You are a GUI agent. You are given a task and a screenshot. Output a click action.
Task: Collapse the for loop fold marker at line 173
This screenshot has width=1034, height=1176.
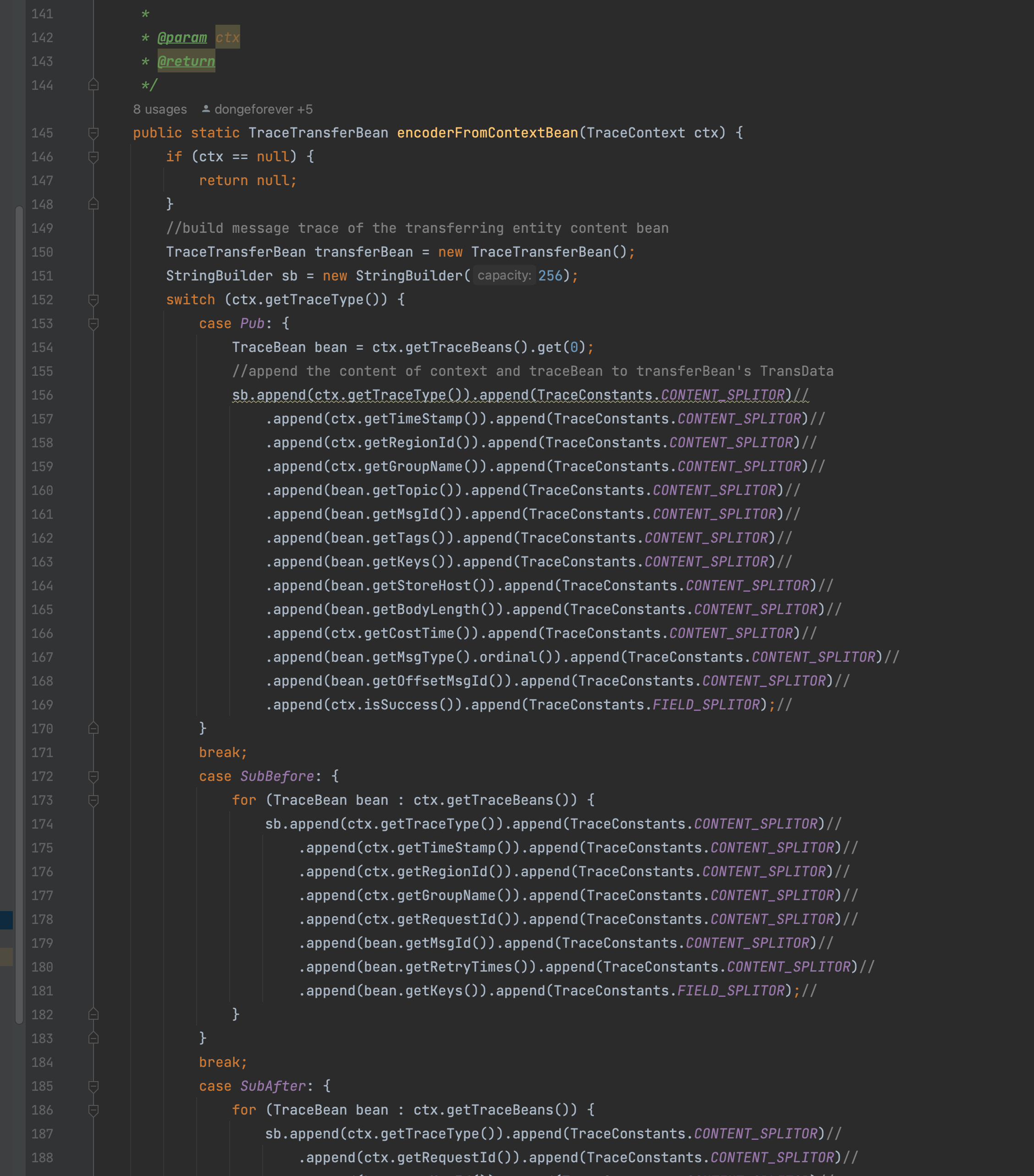93,800
